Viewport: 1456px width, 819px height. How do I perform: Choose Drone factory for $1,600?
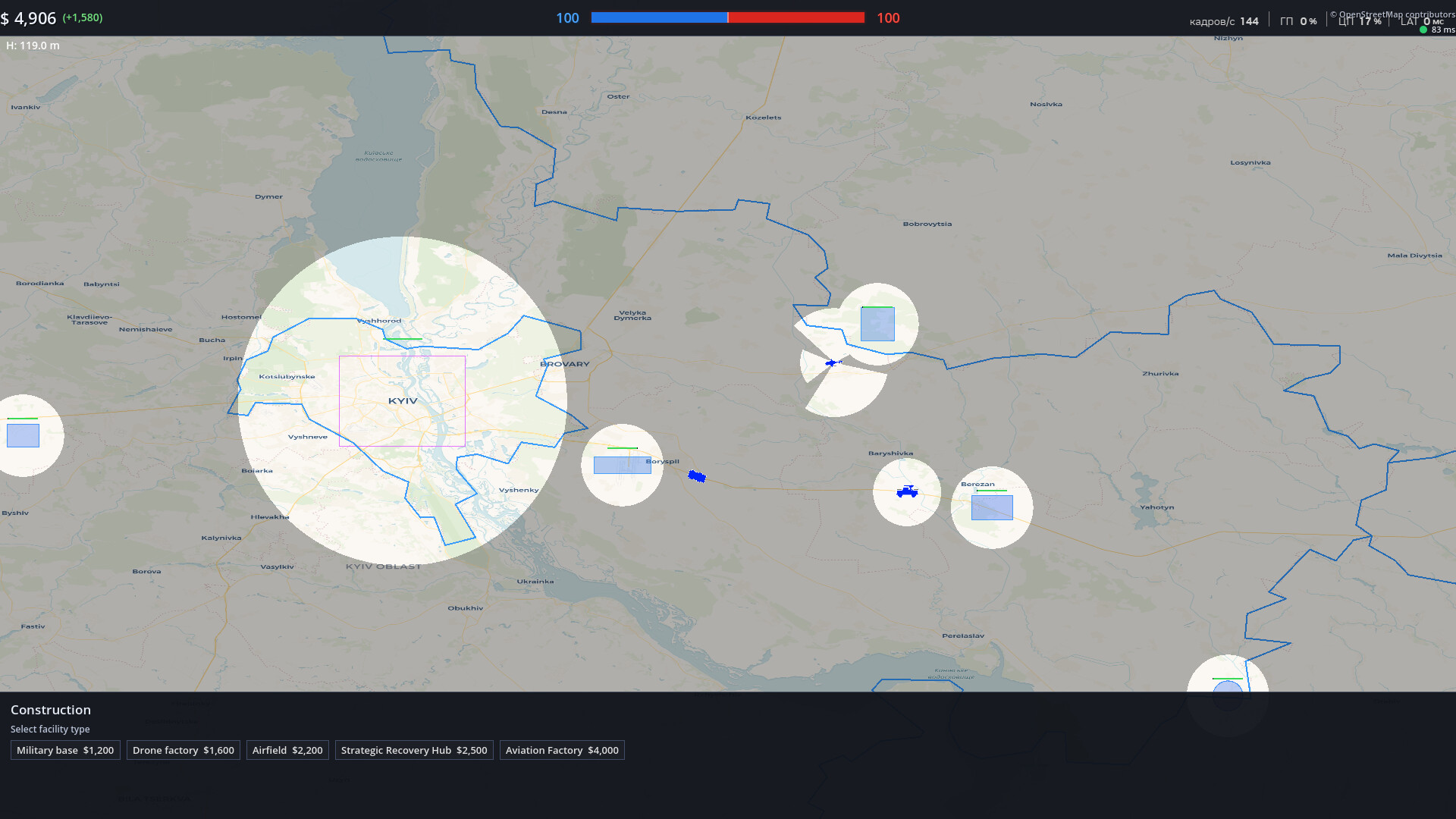(183, 750)
